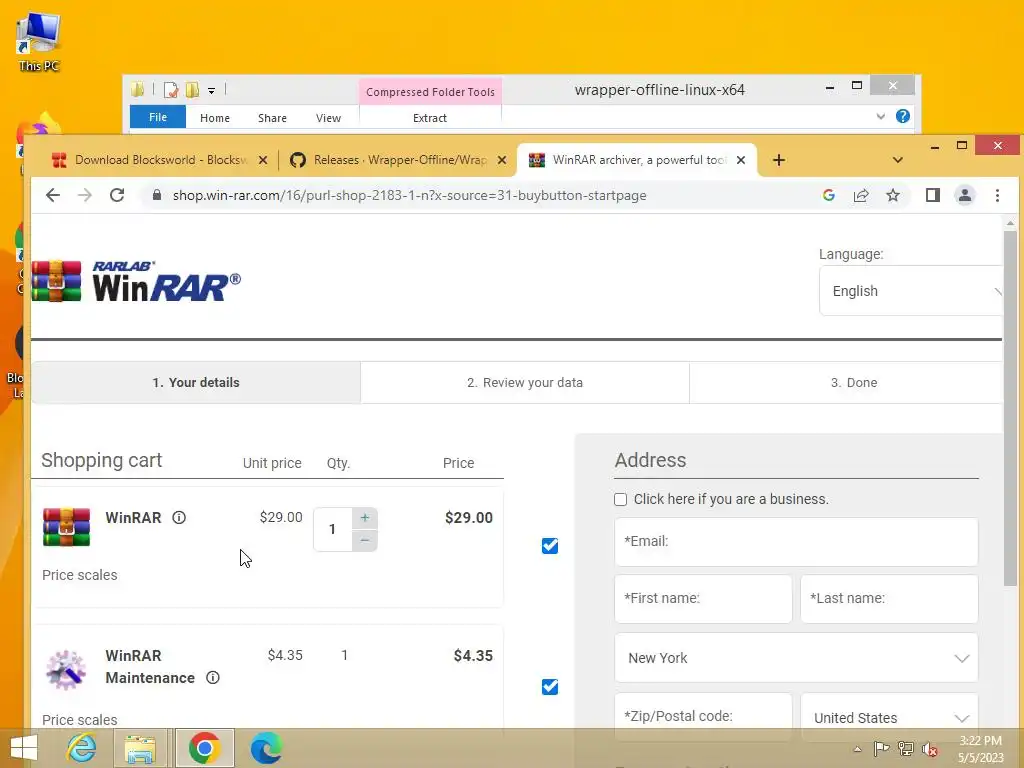This screenshot has width=1024, height=768.
Task: Click Price scales under WinRAR Maintenance
Action: (80, 720)
